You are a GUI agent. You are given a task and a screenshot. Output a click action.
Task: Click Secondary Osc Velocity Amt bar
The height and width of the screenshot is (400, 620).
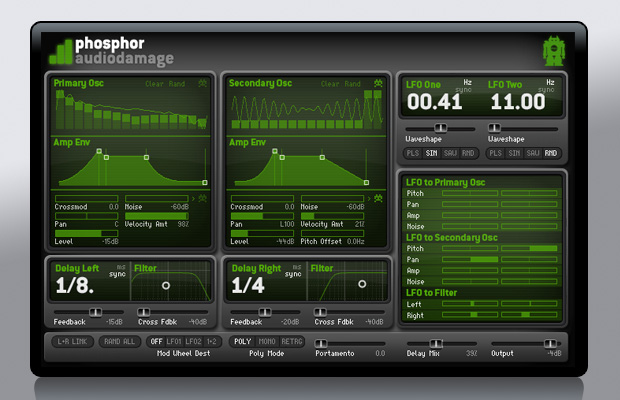click(x=333, y=216)
